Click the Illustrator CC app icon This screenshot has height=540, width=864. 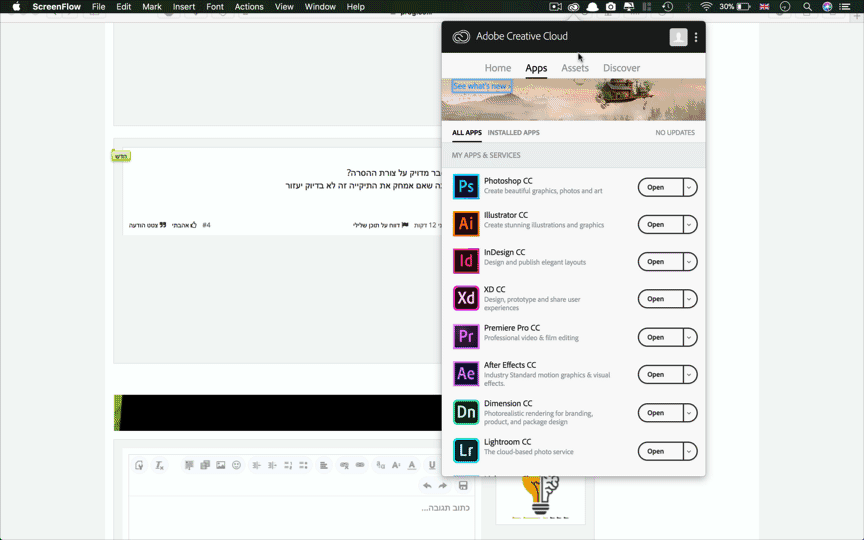click(466, 223)
